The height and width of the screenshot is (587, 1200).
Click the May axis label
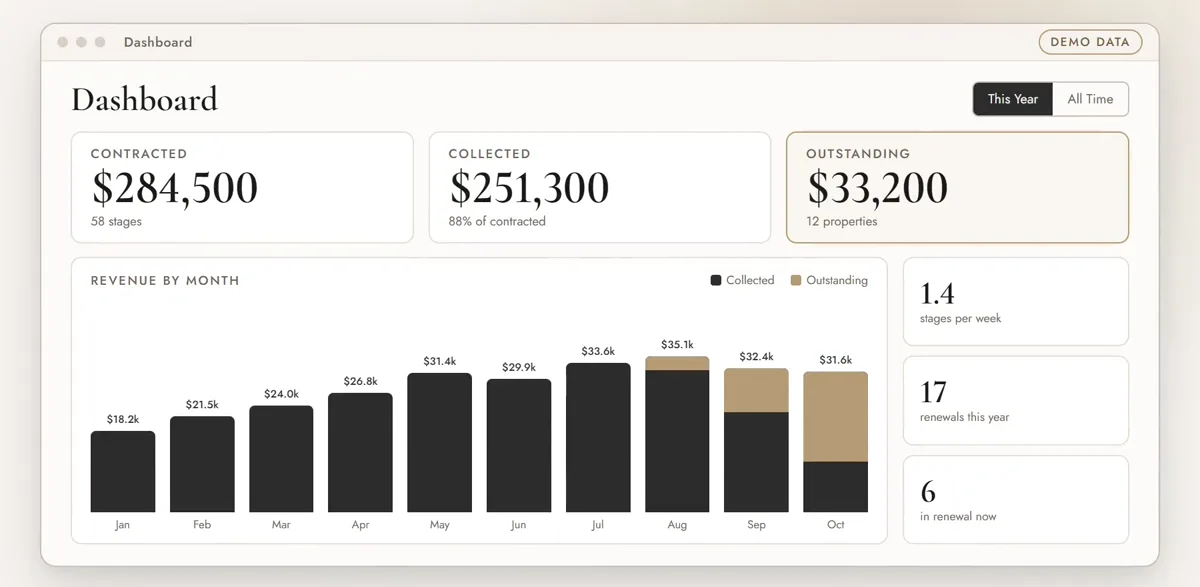(440, 525)
